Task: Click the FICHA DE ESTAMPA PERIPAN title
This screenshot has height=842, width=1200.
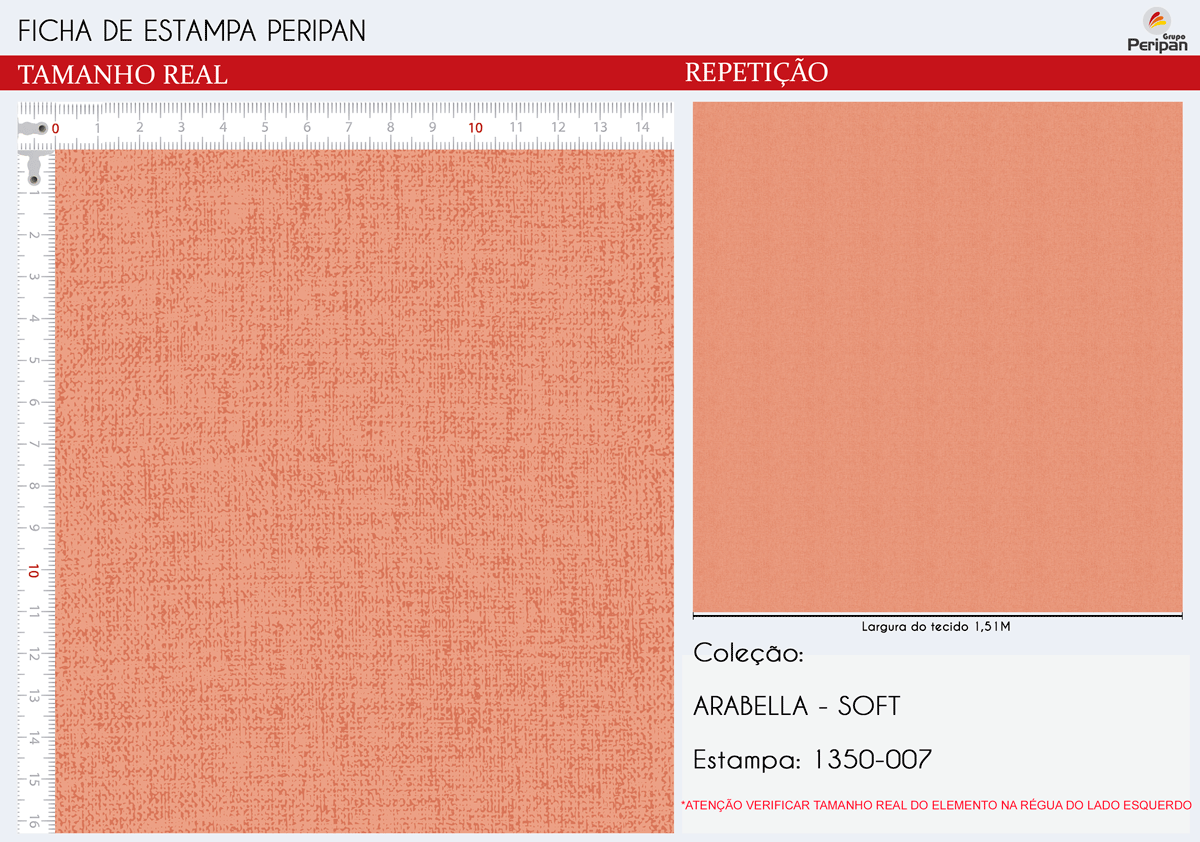Action: tap(192, 31)
